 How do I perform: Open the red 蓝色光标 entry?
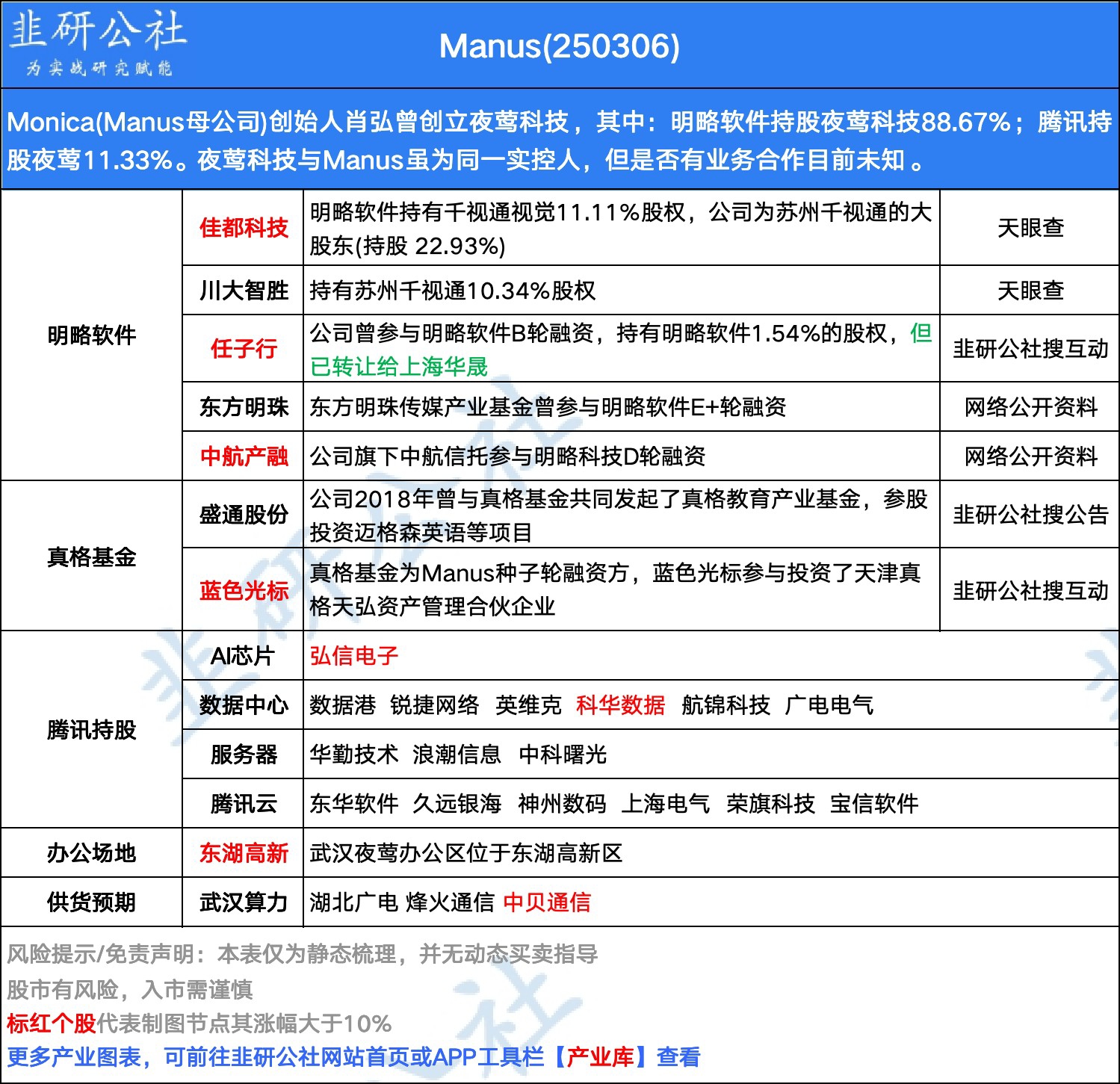244,591
